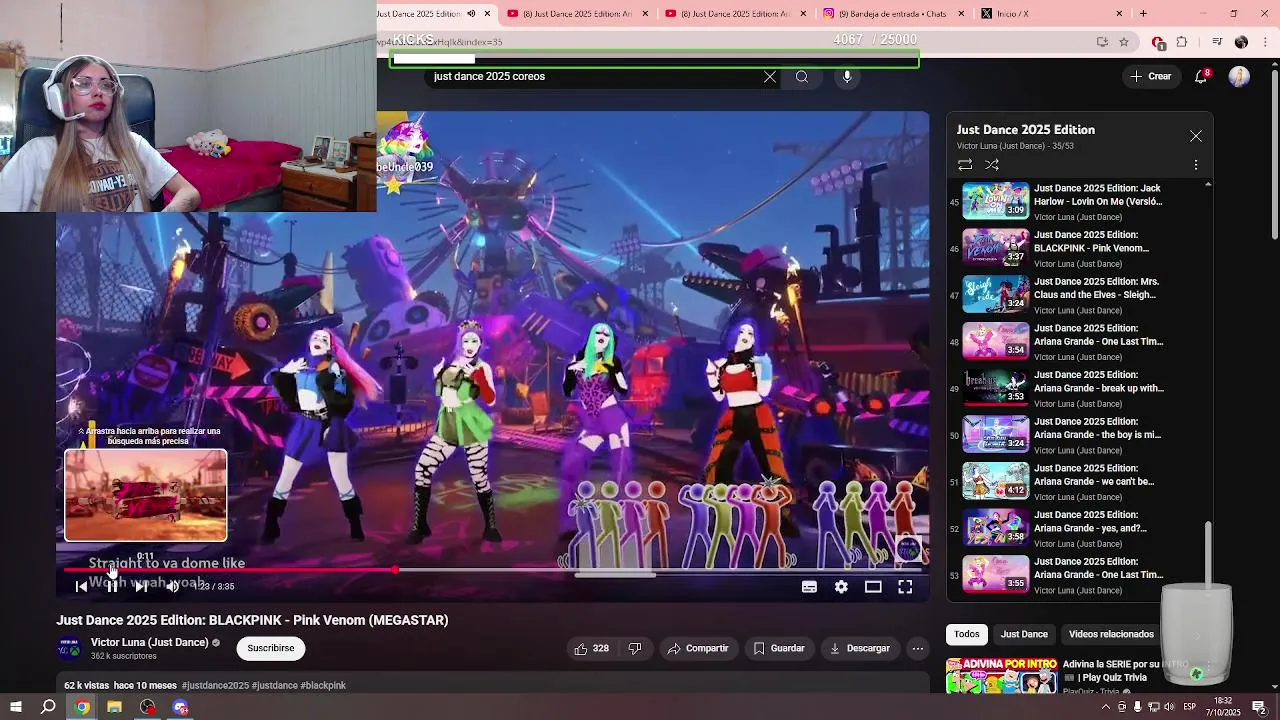Open the #justdance2025 hashtag

pos(215,685)
